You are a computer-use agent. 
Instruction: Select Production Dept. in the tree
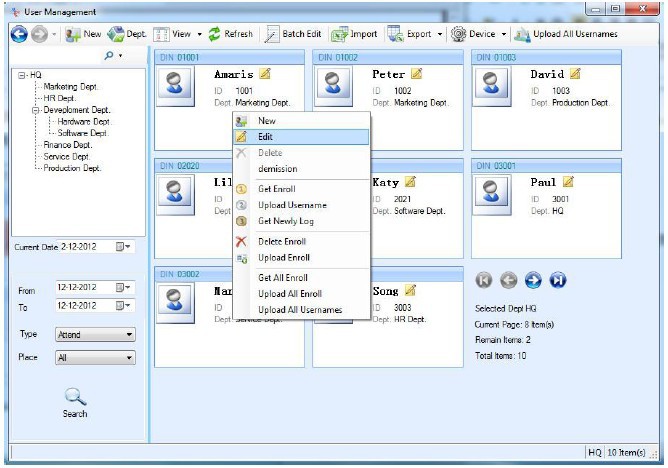click(72, 168)
